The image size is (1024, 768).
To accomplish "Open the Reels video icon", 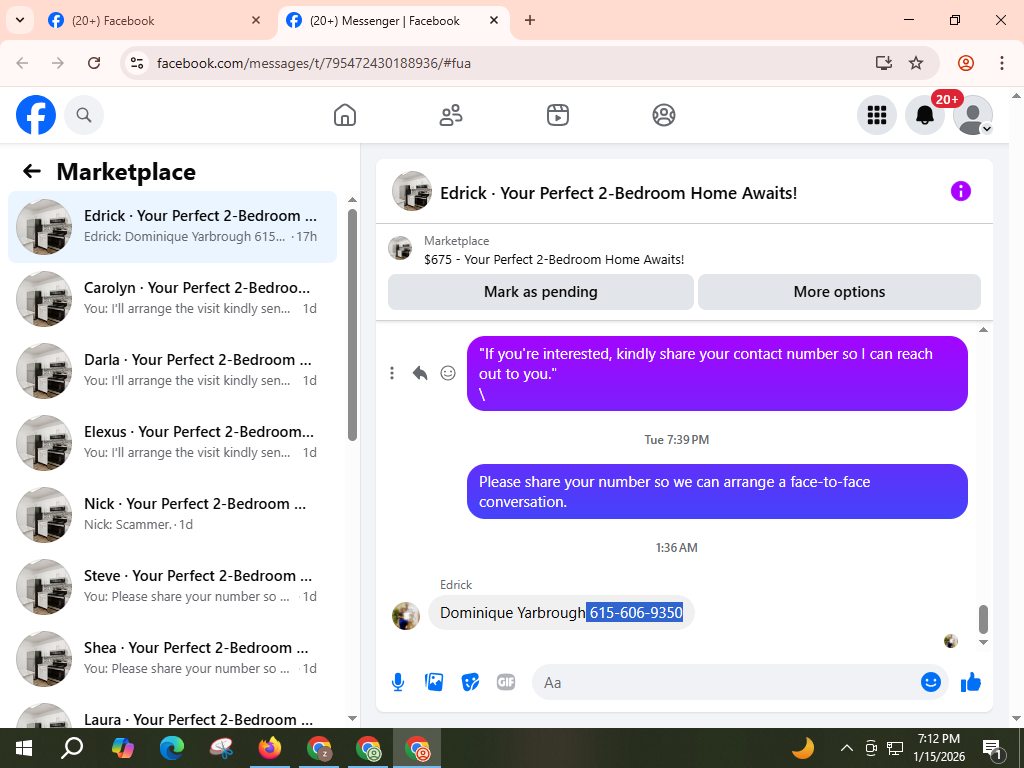I will pyautogui.click(x=558, y=115).
